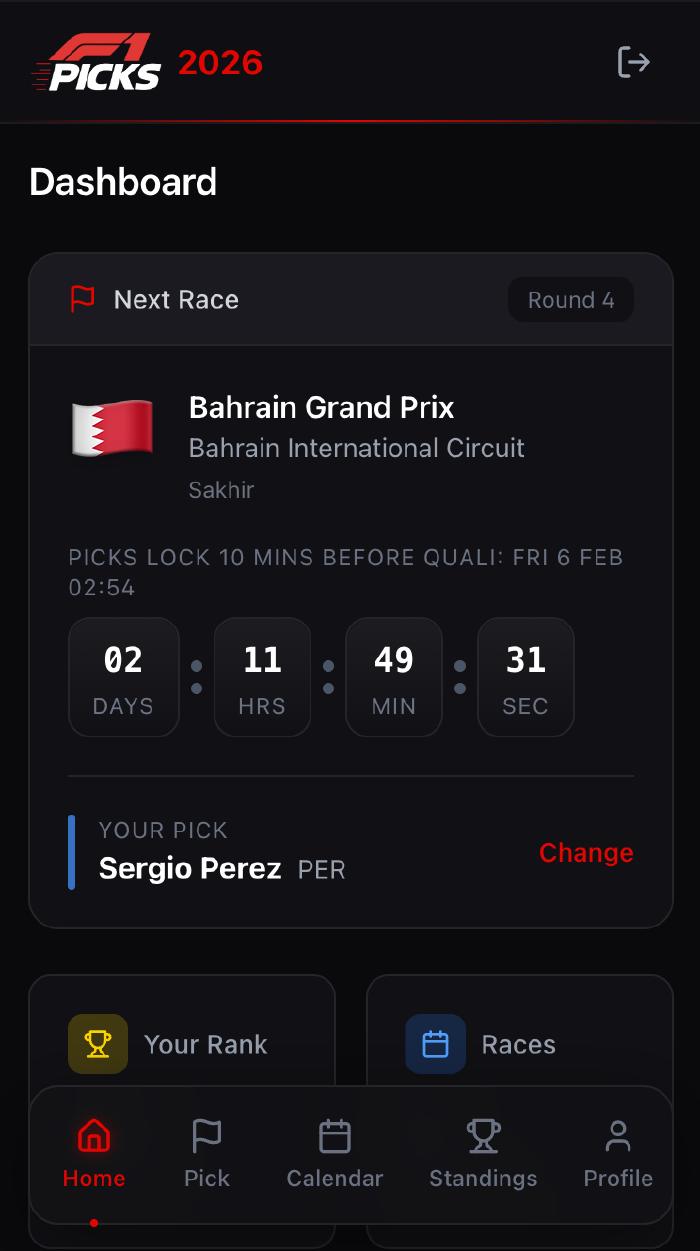
Task: Click the red flag icon beside Next Race
Action: [x=84, y=299]
